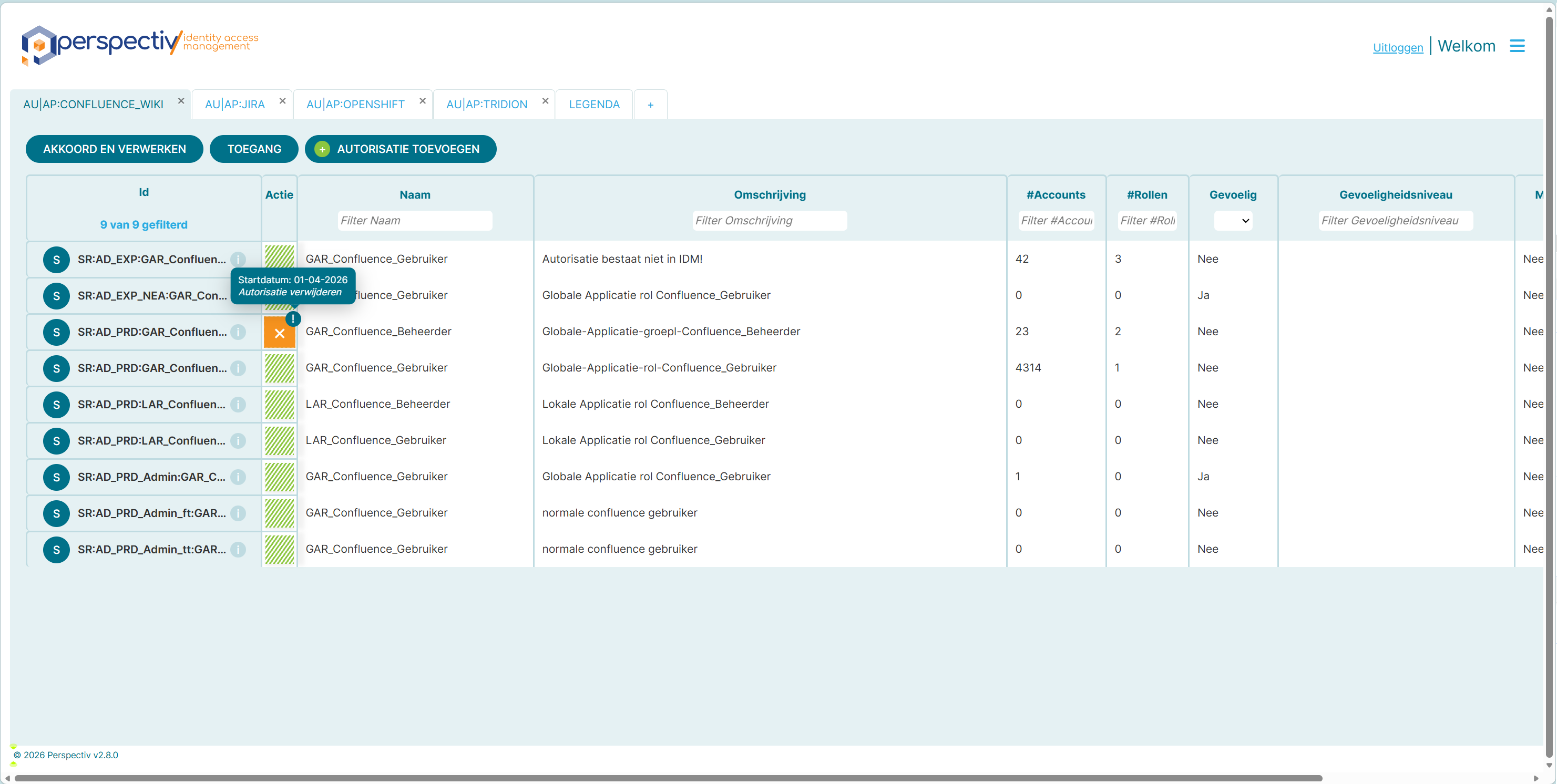Screen dimensions: 1557x784
Task: Focus the Filter #Rollen input field
Action: coord(1146,221)
